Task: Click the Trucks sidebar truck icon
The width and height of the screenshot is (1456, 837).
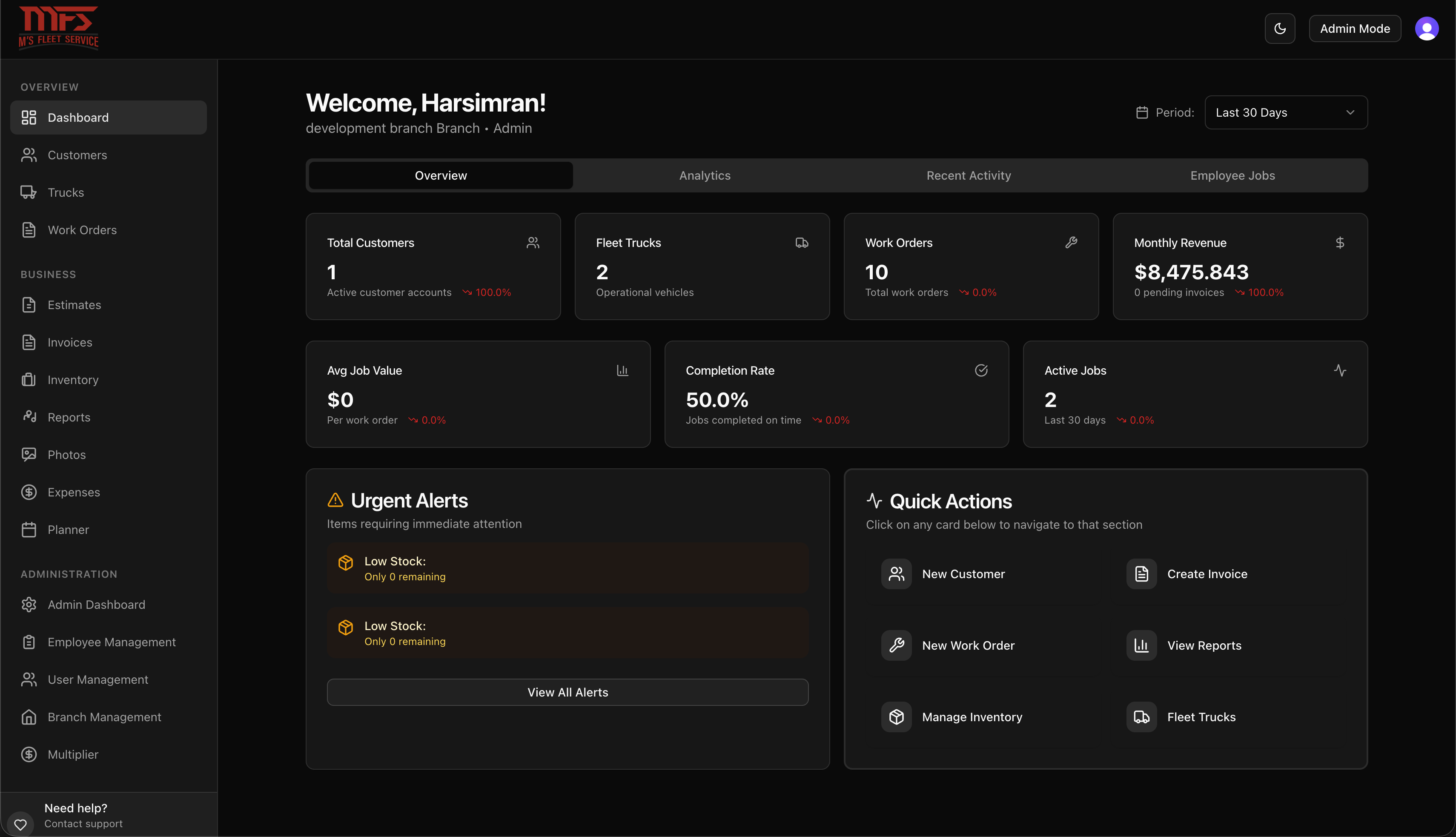Action: point(29,192)
